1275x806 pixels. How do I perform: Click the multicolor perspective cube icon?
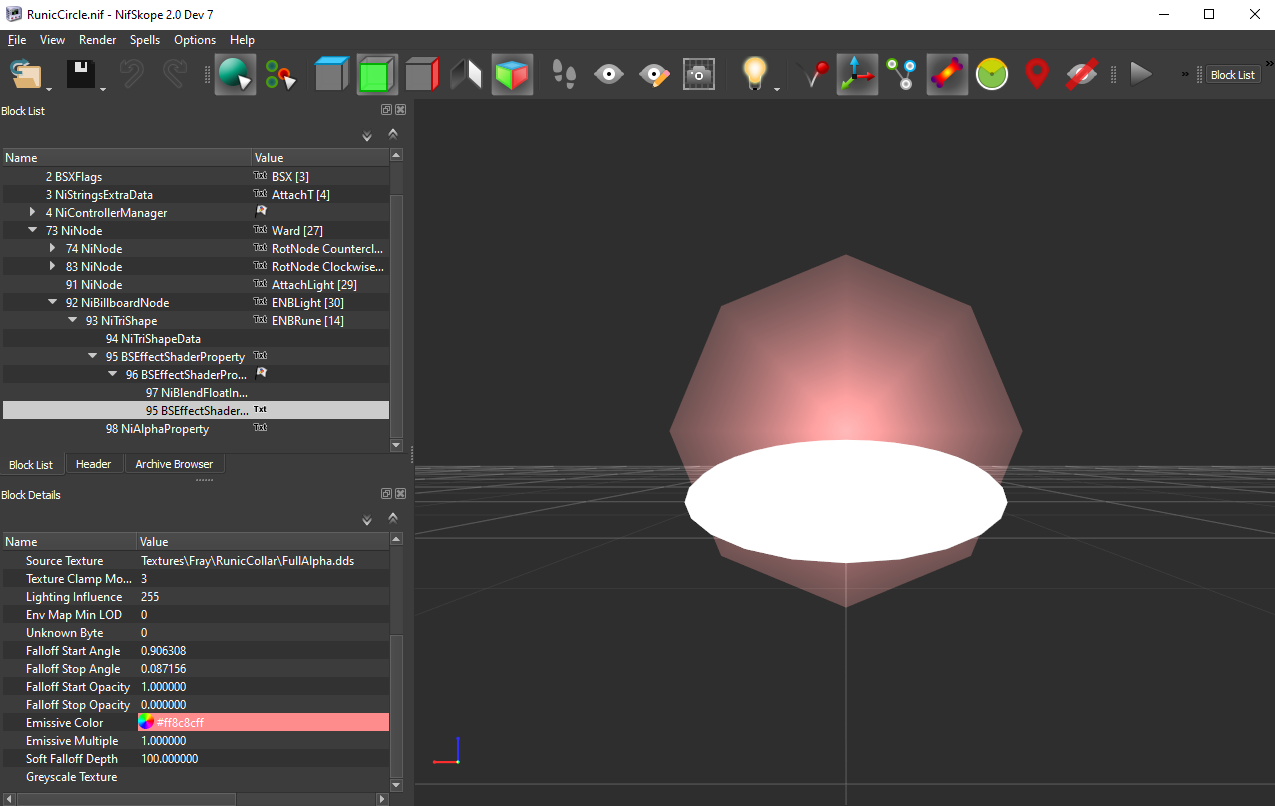pos(512,75)
